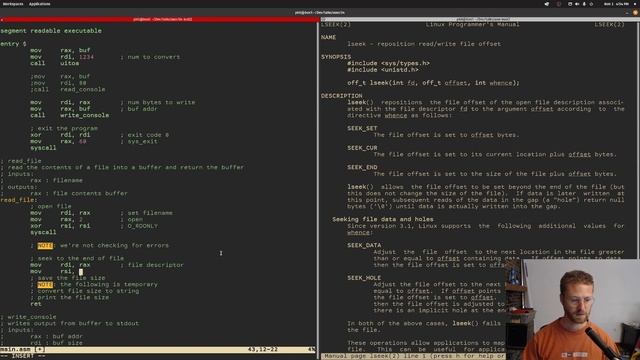Click the 'call uitoa' instruction
The image size is (640, 360).
(55, 63)
